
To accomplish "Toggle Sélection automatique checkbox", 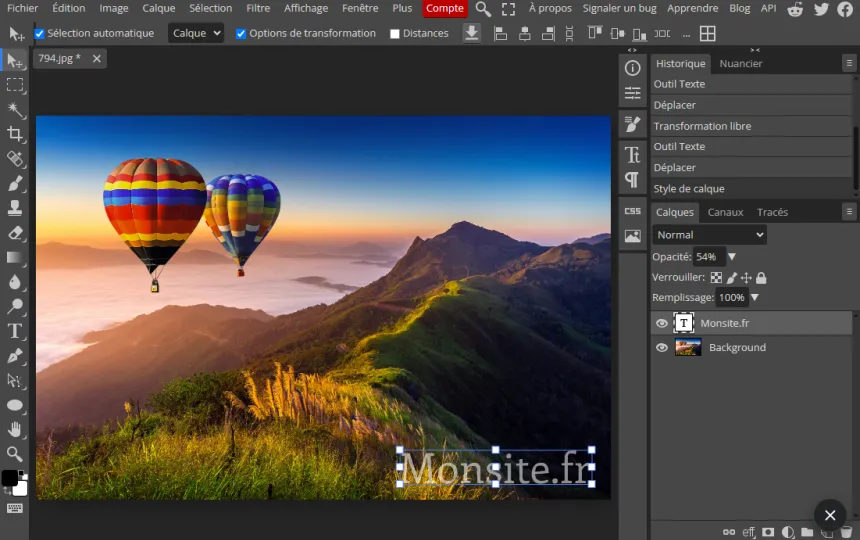I will pyautogui.click(x=39, y=33).
